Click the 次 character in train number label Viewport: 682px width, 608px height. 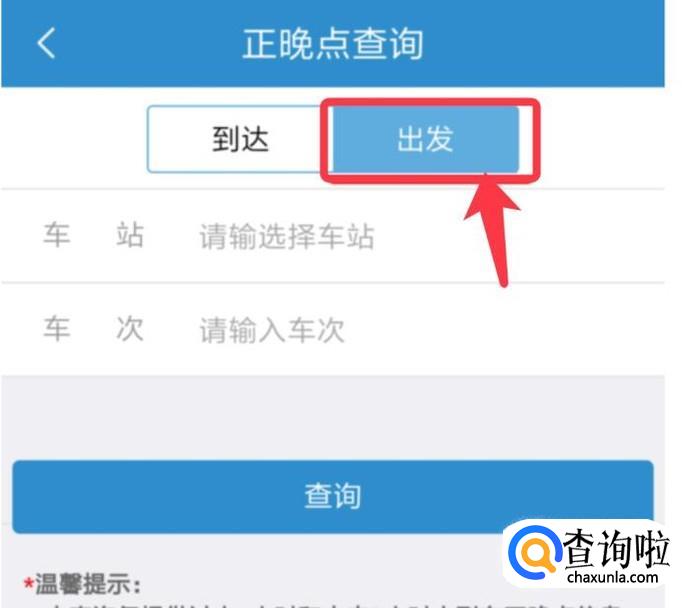point(130,328)
